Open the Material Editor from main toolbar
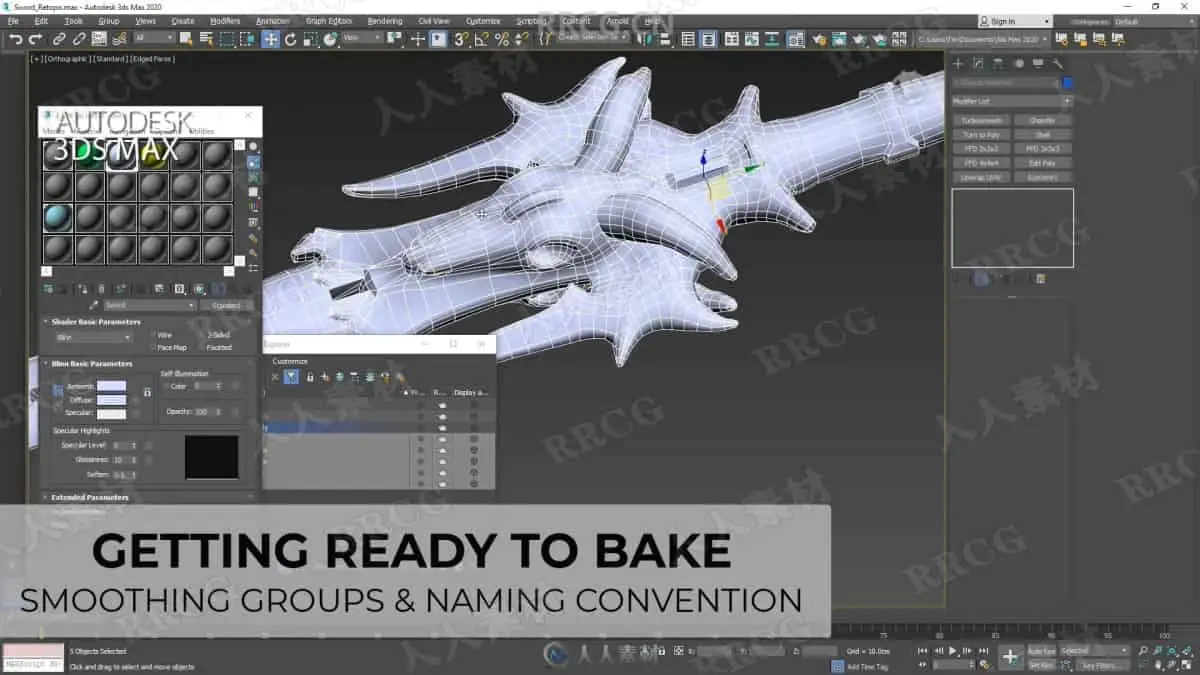This screenshot has width=1200, height=675. pyautogui.click(x=796, y=39)
